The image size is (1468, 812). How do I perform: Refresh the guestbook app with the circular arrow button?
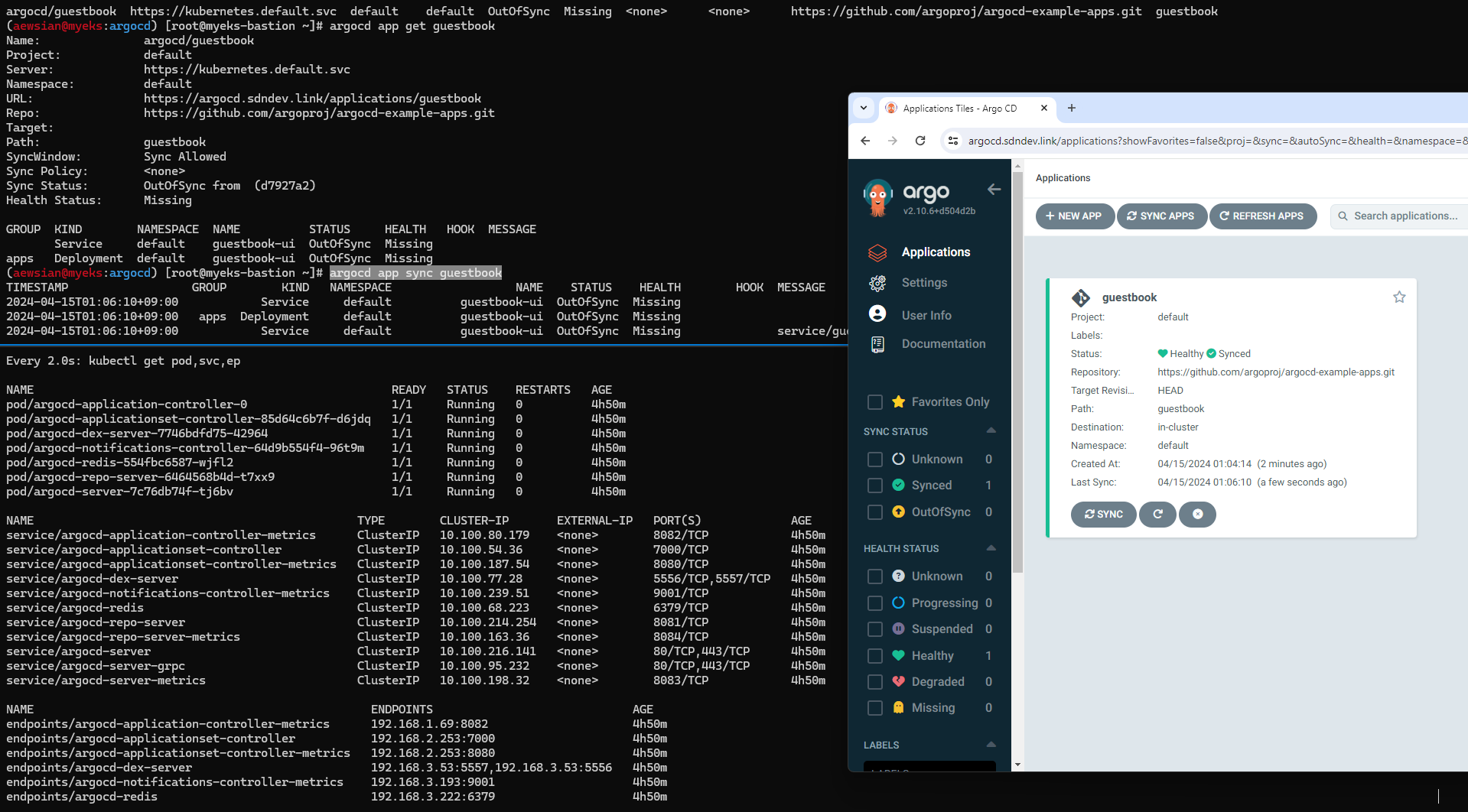[1157, 514]
